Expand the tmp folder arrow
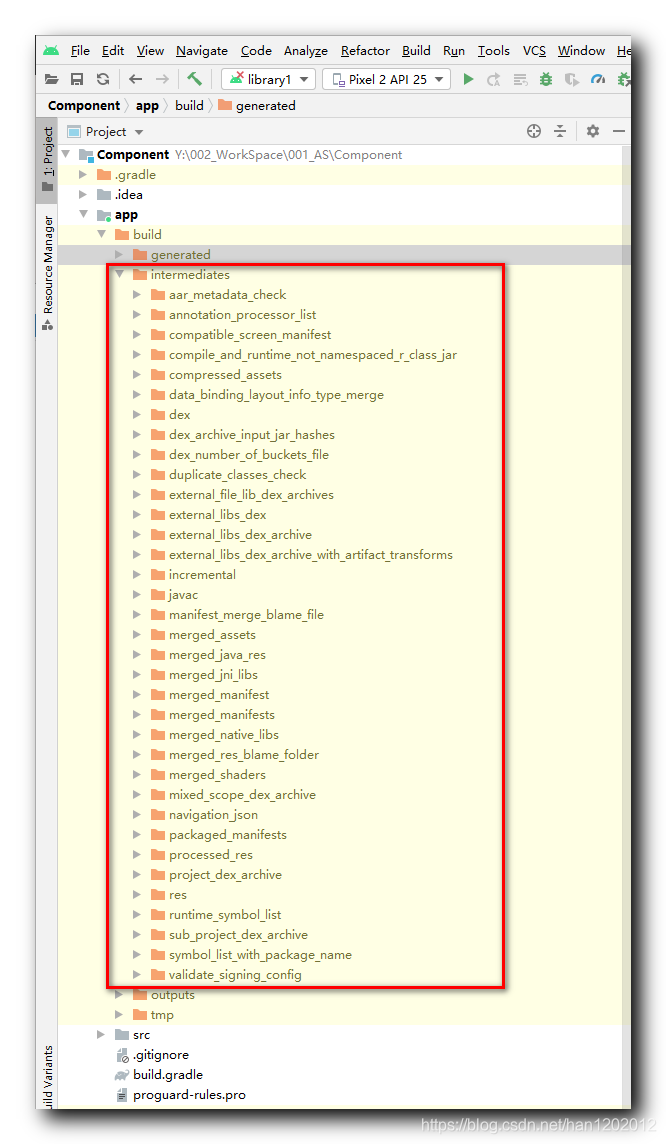Viewport: 666px width, 1144px height. (119, 1015)
